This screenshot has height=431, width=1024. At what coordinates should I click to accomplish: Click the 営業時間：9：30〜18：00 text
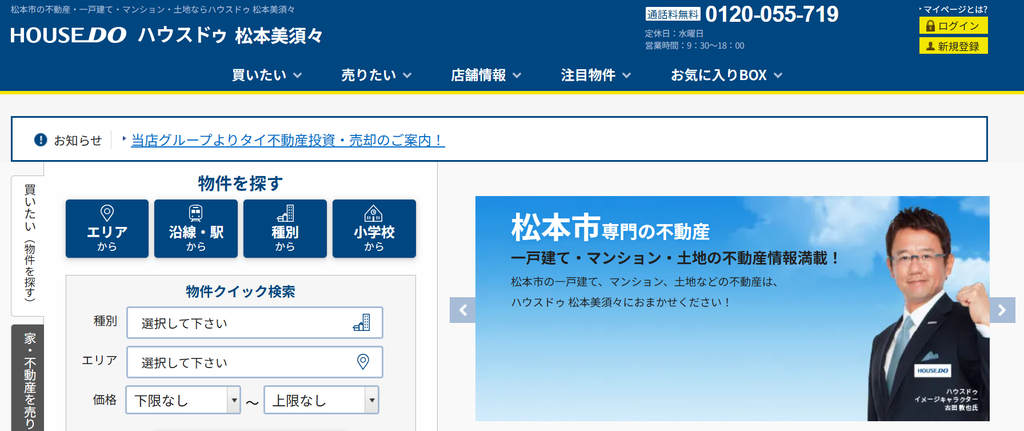click(694, 46)
